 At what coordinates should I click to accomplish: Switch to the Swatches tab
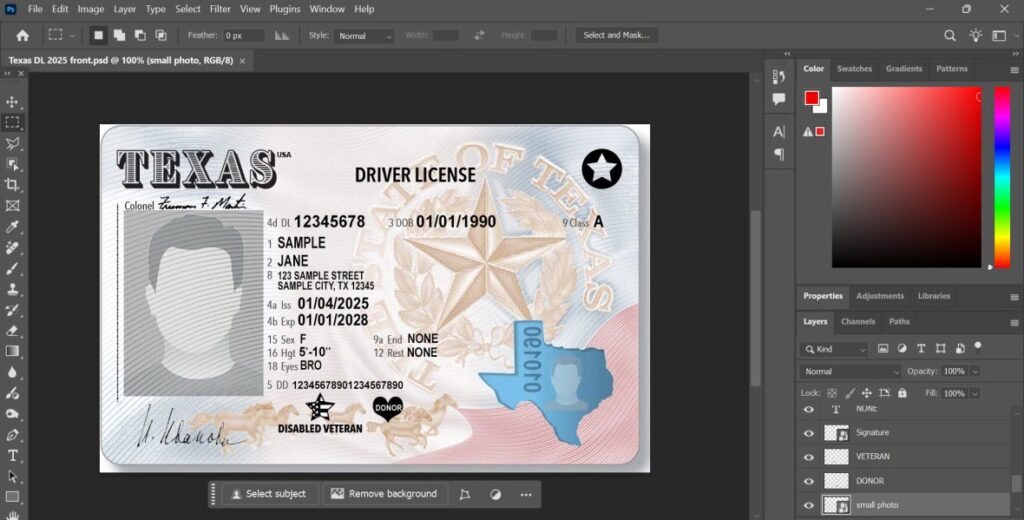tap(854, 69)
